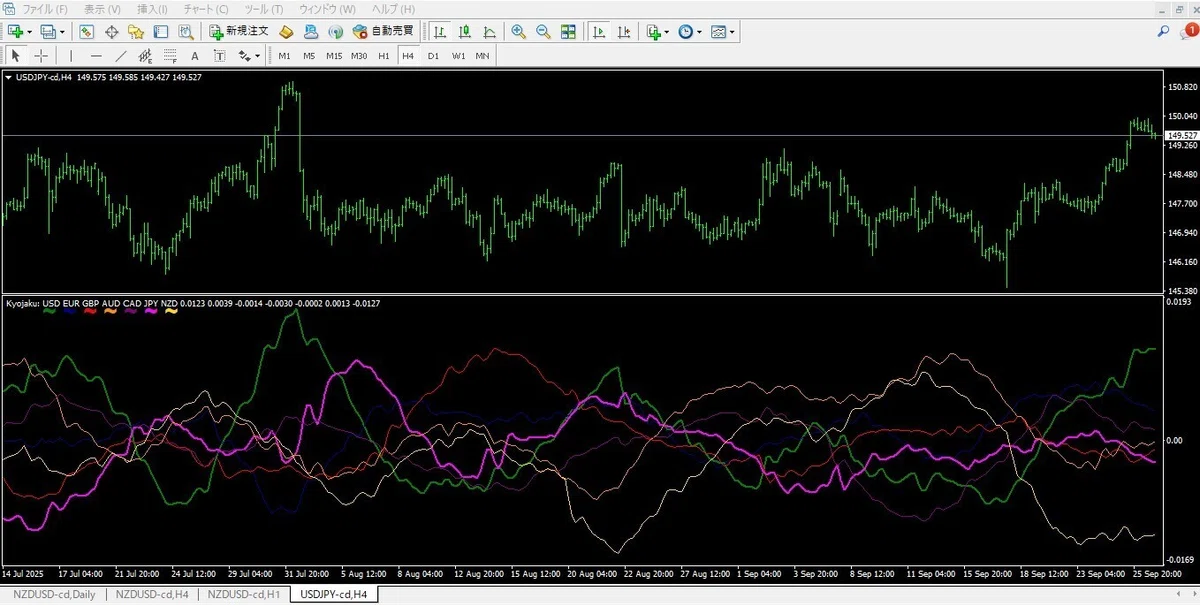Select the vertical line drawing tool
1200x605 pixels.
(71, 56)
